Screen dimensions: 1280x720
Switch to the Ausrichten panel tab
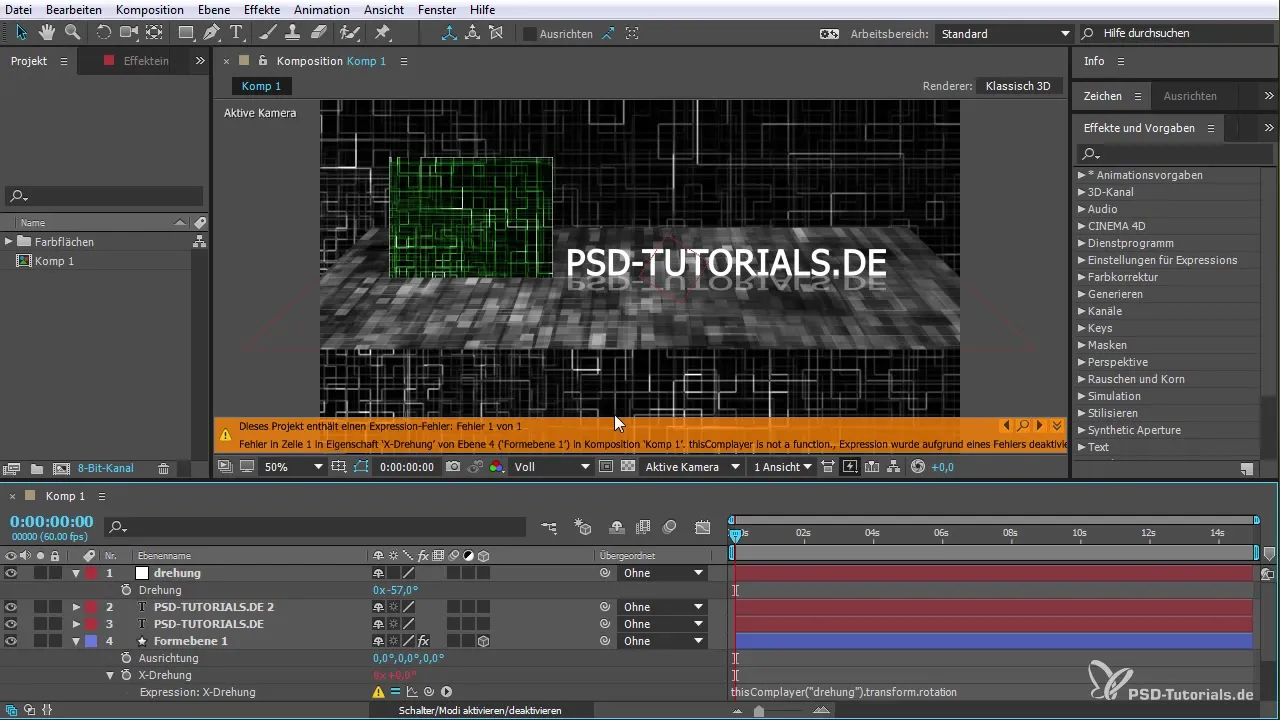tap(1190, 96)
